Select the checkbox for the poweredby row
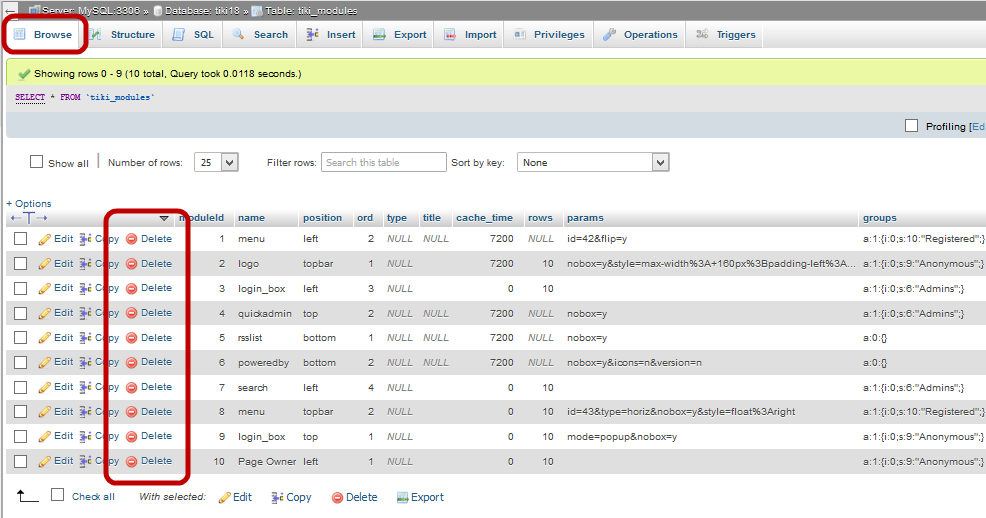Screen dimensions: 986x518 [x=20, y=362]
